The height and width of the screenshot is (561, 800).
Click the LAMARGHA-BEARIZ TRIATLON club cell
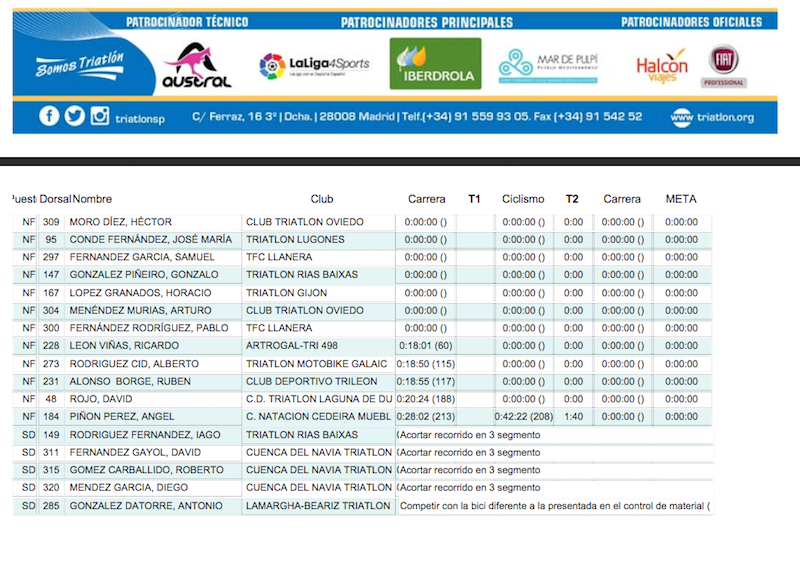click(318, 506)
